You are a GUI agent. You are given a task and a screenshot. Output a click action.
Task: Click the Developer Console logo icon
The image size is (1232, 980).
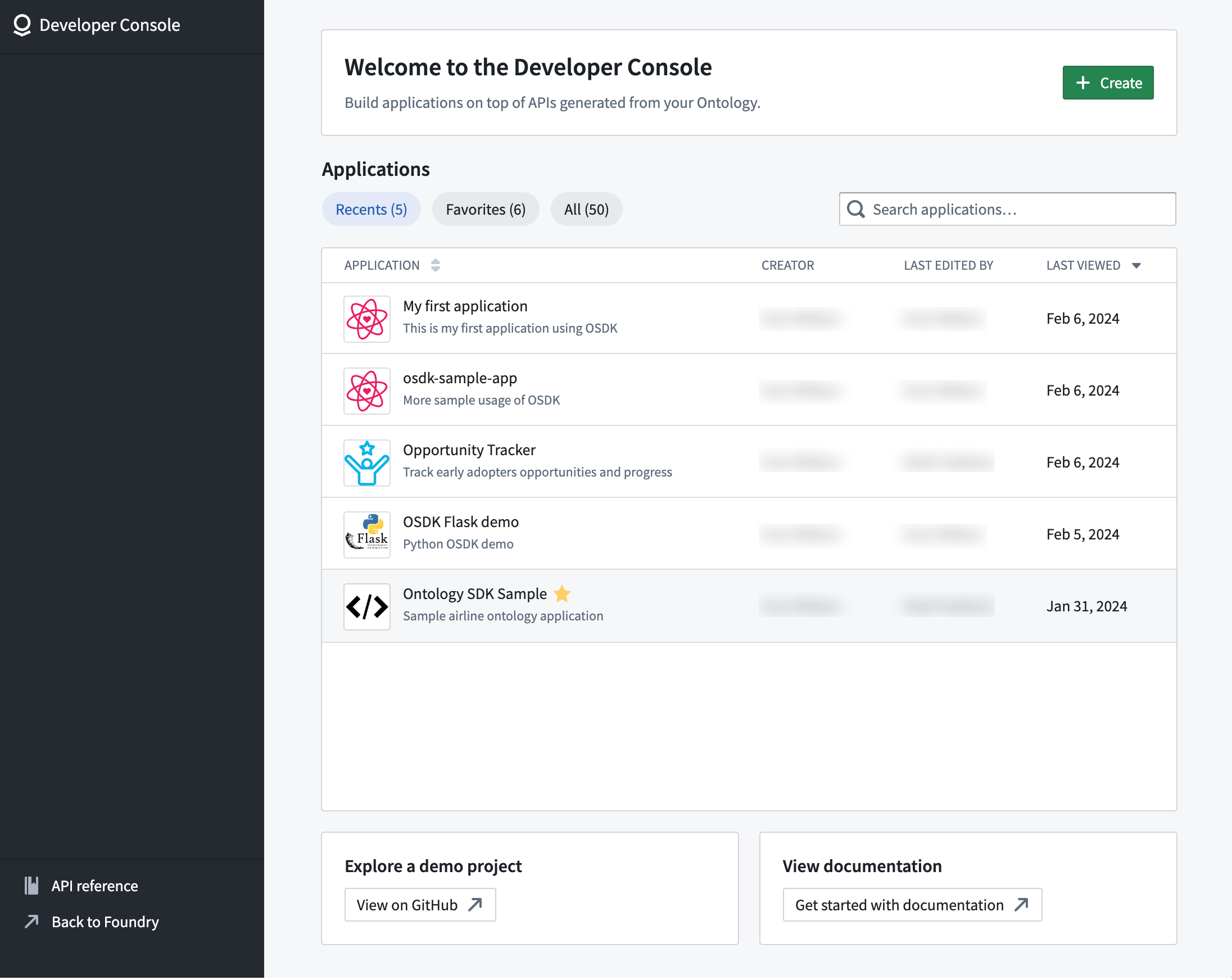pyautogui.click(x=22, y=25)
